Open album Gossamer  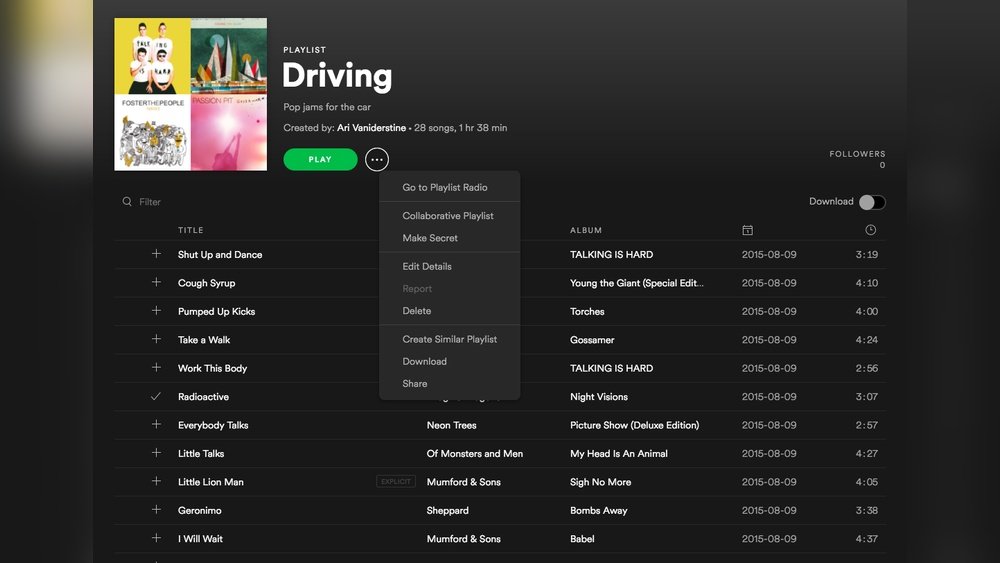pos(592,340)
